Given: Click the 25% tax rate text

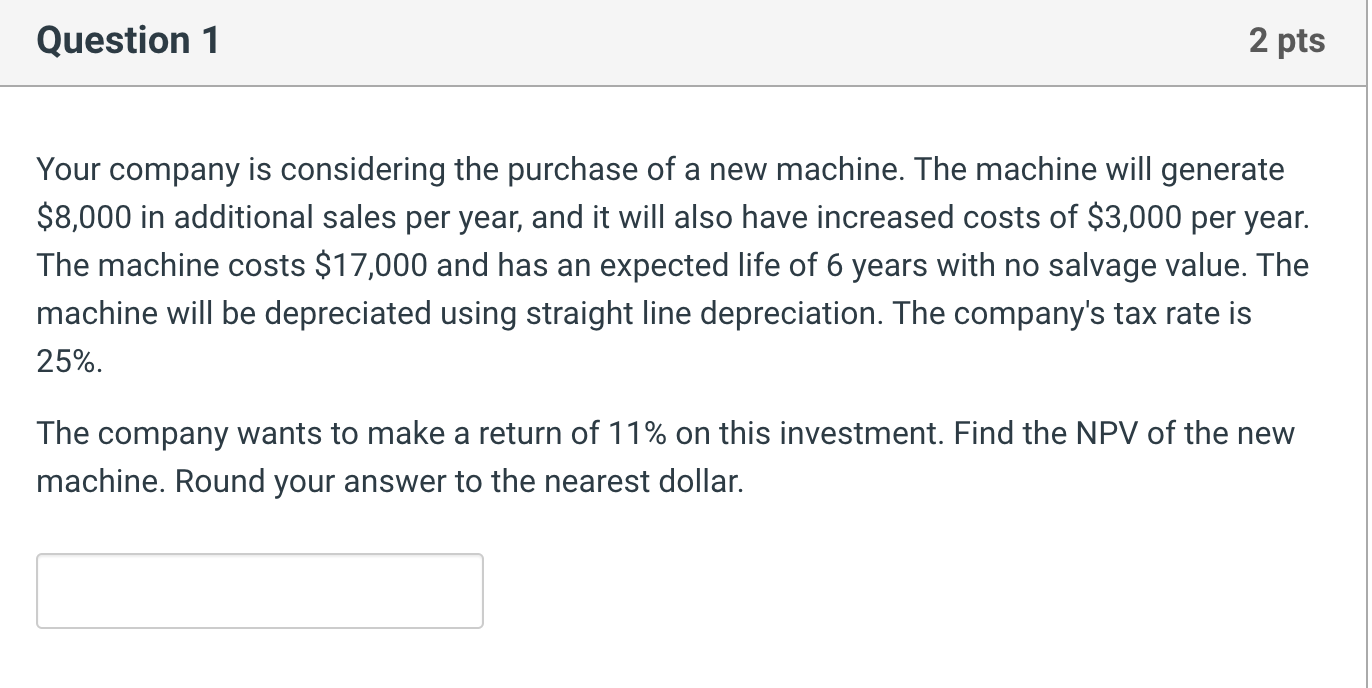Looking at the screenshot, I should tap(66, 361).
